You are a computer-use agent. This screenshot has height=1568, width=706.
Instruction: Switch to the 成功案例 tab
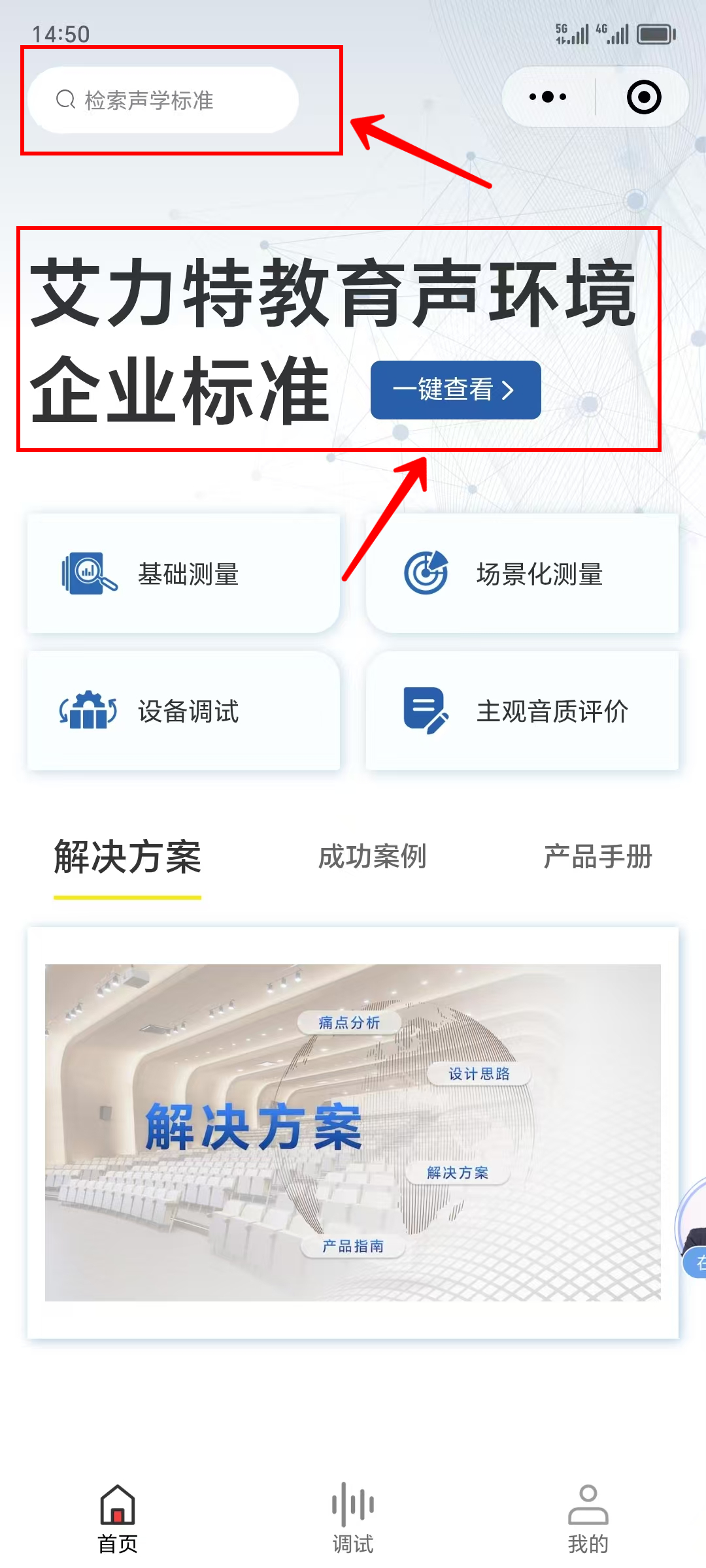point(372,857)
